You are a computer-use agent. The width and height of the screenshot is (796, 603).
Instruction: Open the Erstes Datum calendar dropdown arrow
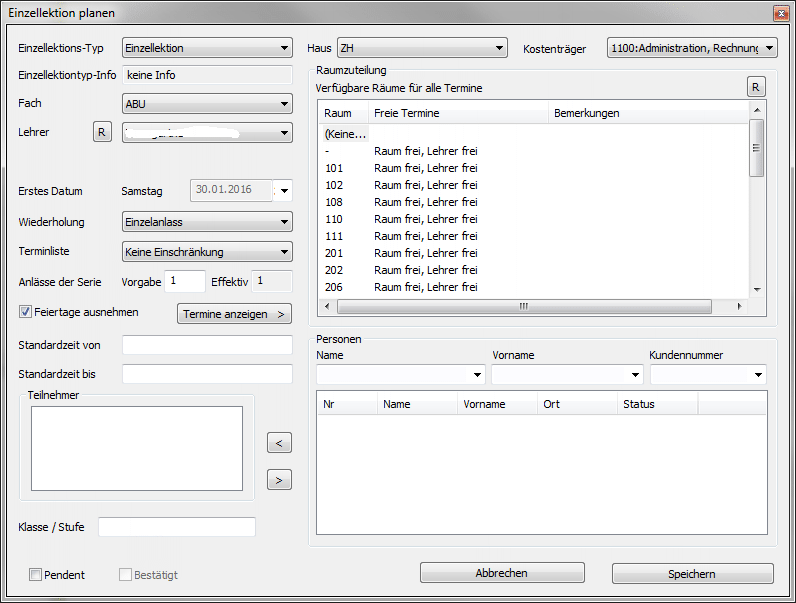[x=285, y=191]
